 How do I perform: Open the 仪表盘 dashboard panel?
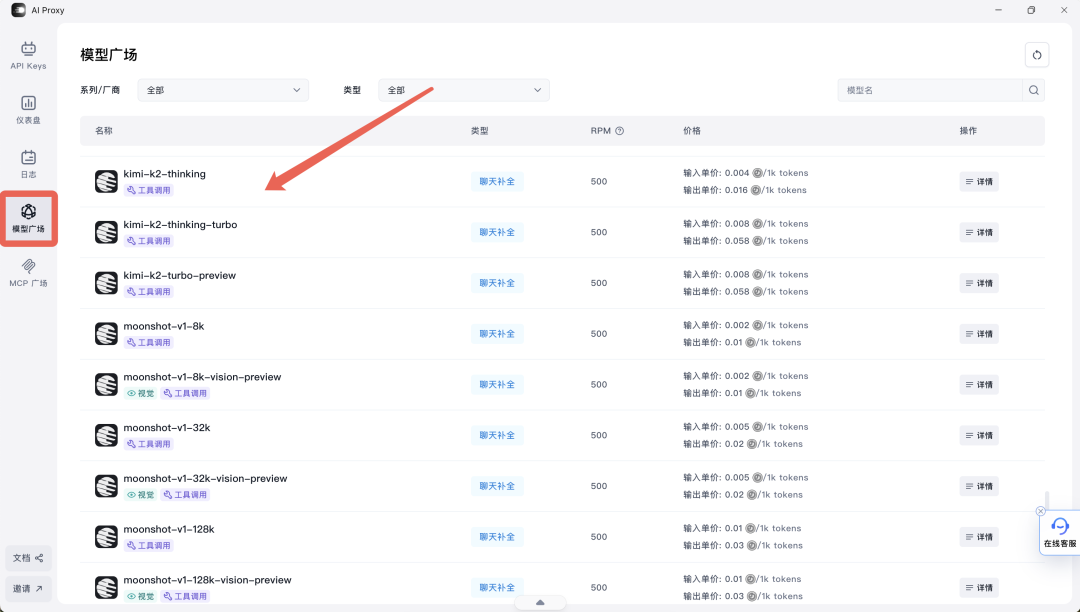pos(28,110)
